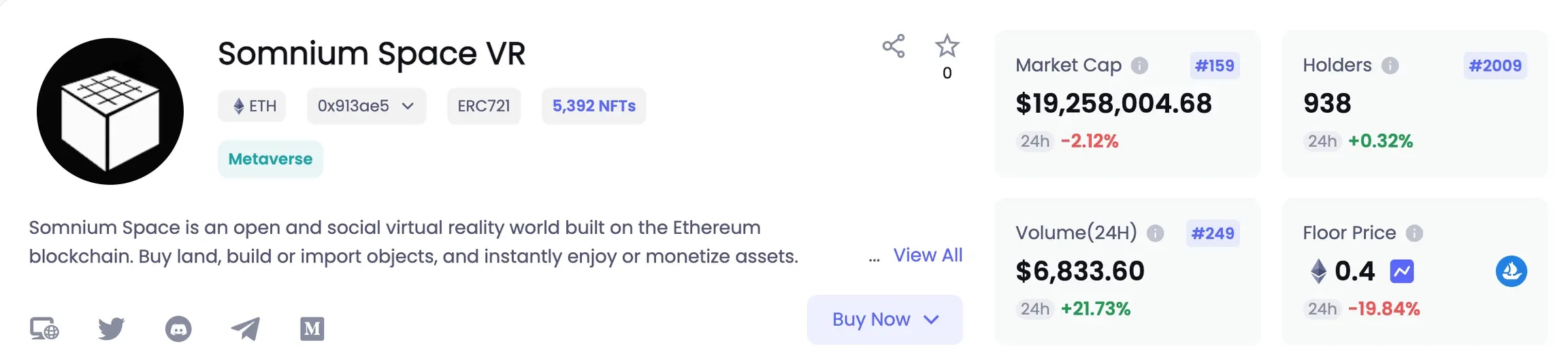Screen dimensions: 1568x363
Task: Click the Floor Price info icon
Action: tap(1414, 233)
